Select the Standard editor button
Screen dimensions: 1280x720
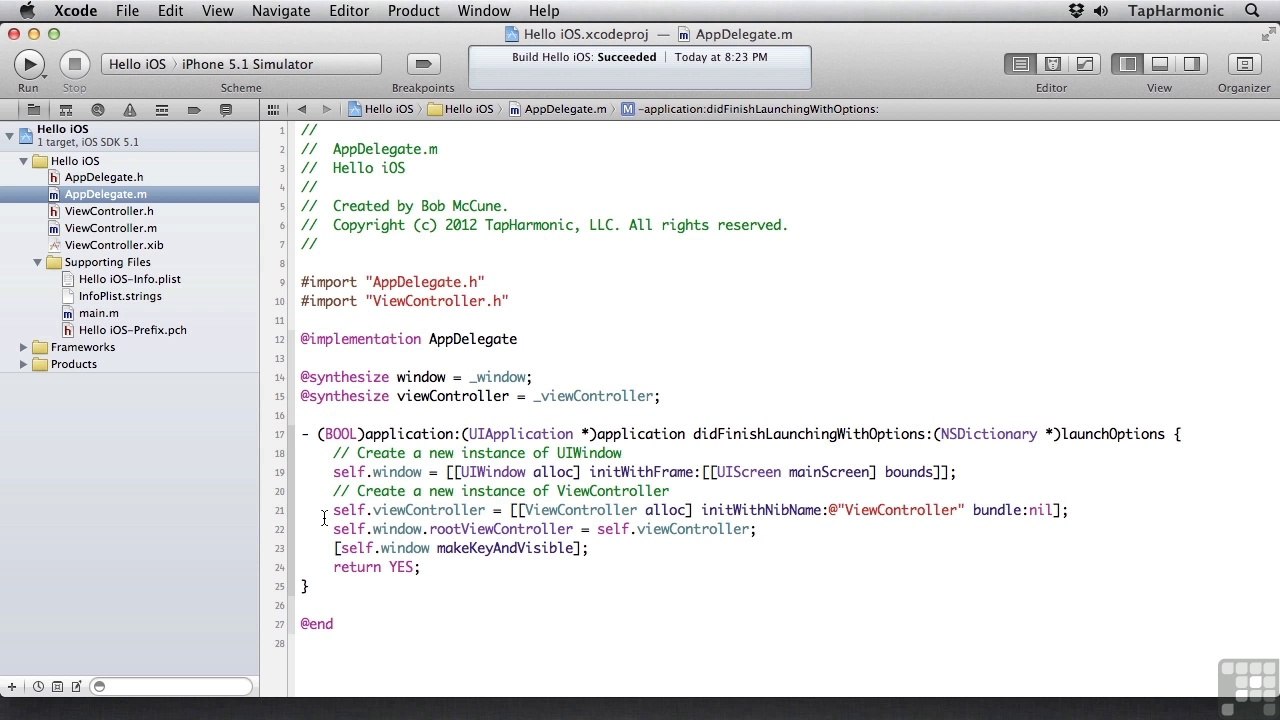click(1021, 64)
